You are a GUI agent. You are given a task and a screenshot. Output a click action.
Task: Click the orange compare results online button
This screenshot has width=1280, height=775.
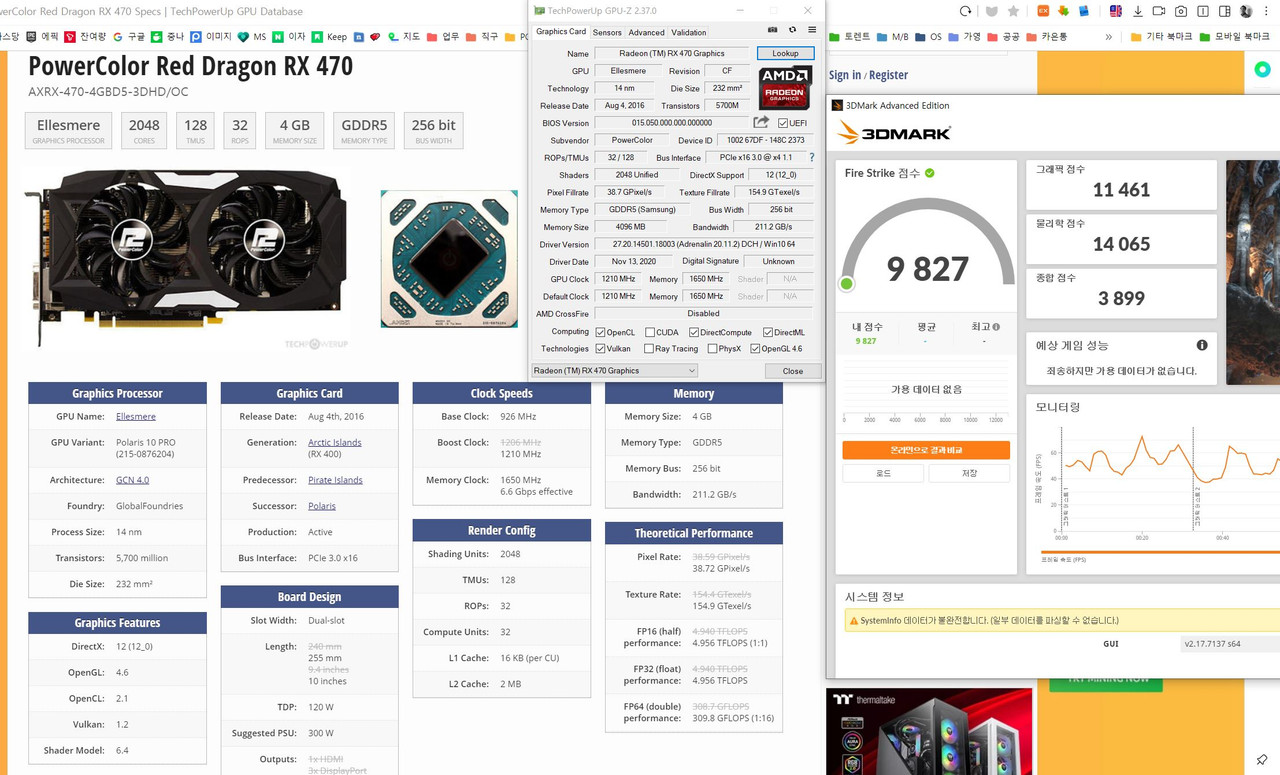pyautogui.click(x=926, y=450)
